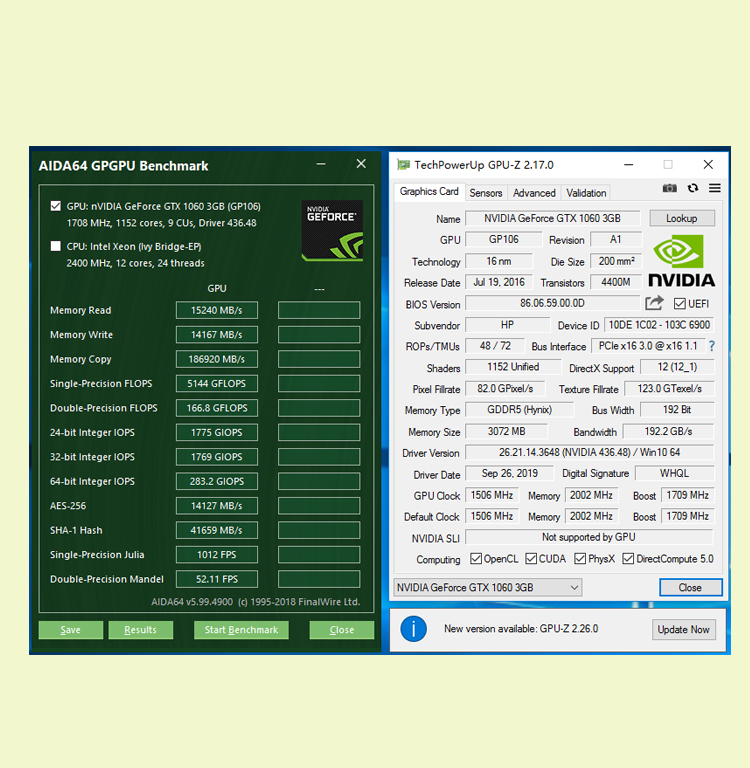Screen dimensions: 750x768
Task: Click the WHQL digital signature field
Action: 674,474
